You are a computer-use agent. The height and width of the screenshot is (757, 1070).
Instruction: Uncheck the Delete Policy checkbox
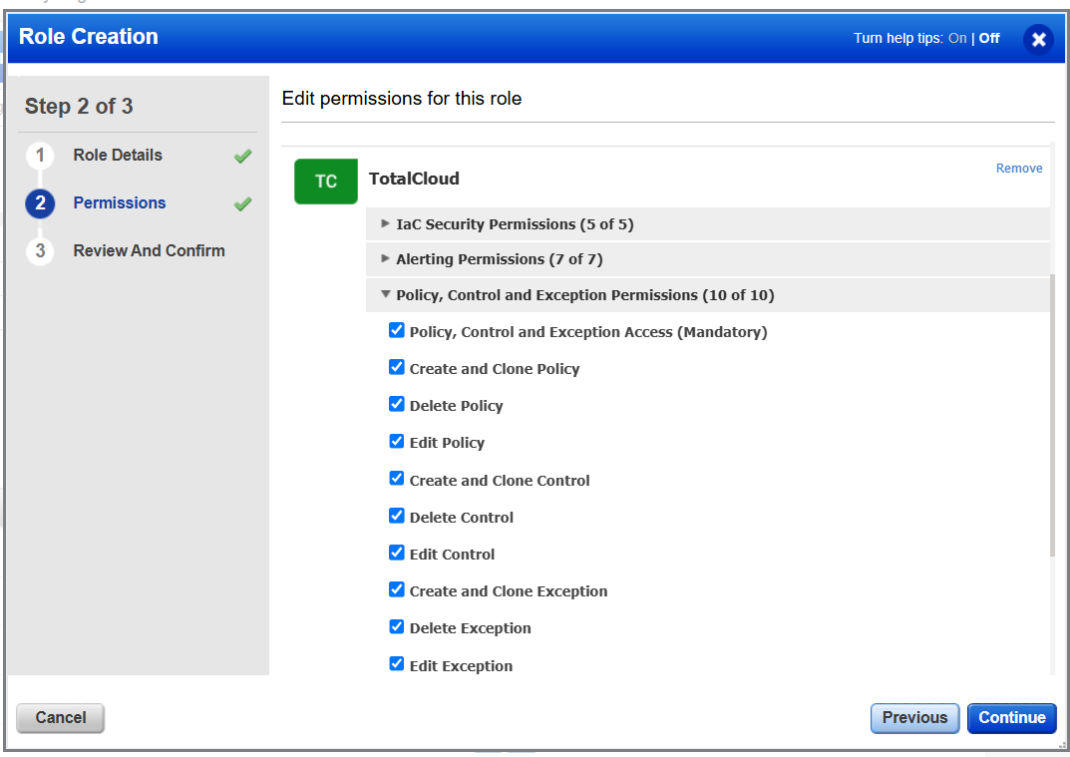[x=396, y=404]
